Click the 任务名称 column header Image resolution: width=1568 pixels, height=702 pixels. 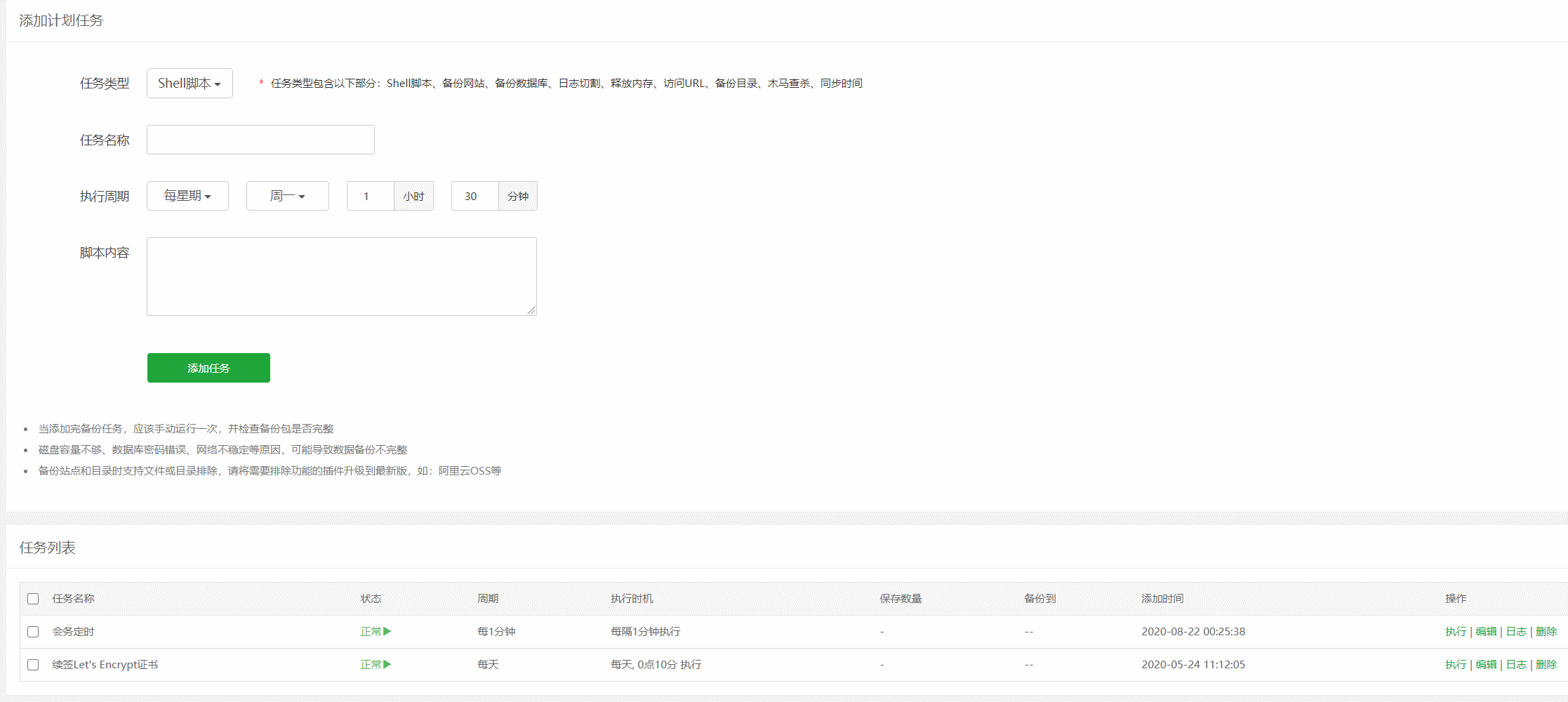tap(73, 599)
